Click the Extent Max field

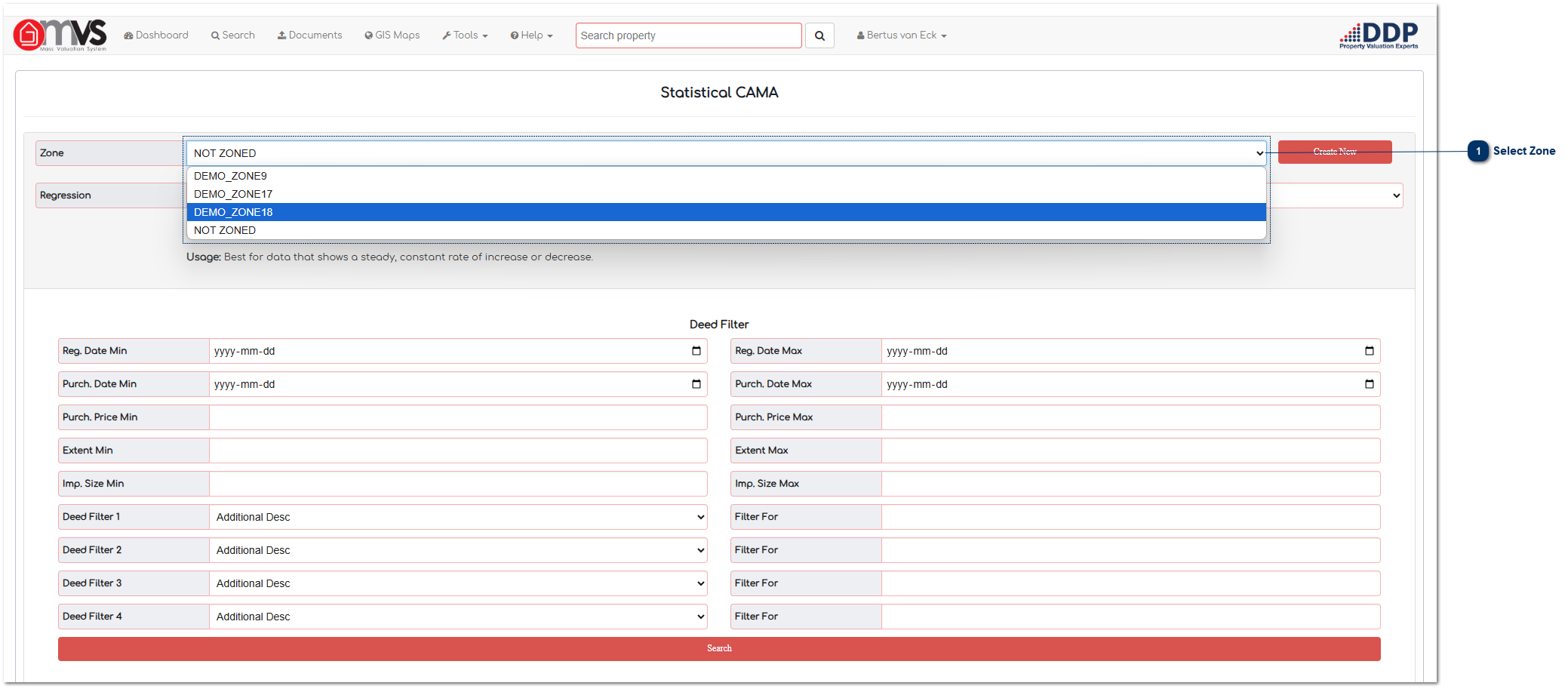point(1130,451)
